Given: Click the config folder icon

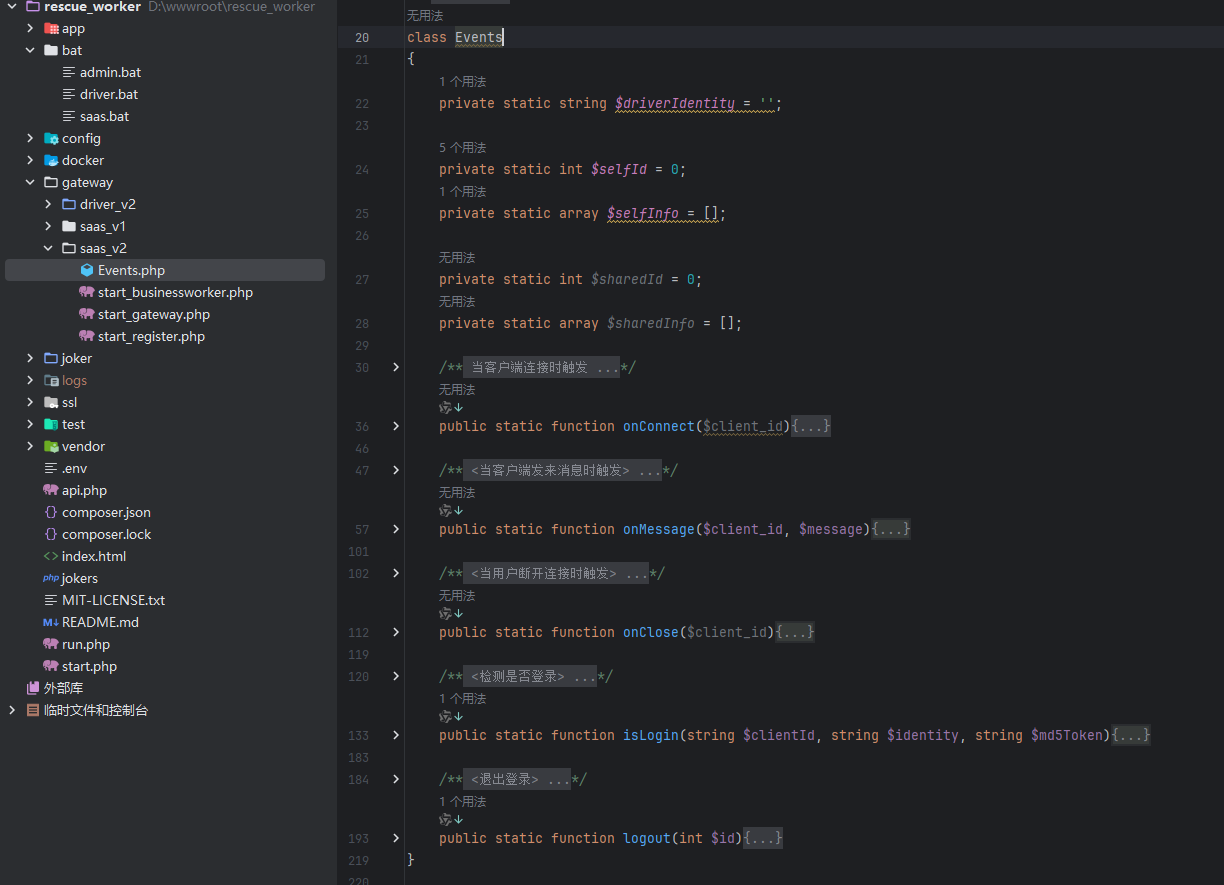Looking at the screenshot, I should tap(51, 139).
